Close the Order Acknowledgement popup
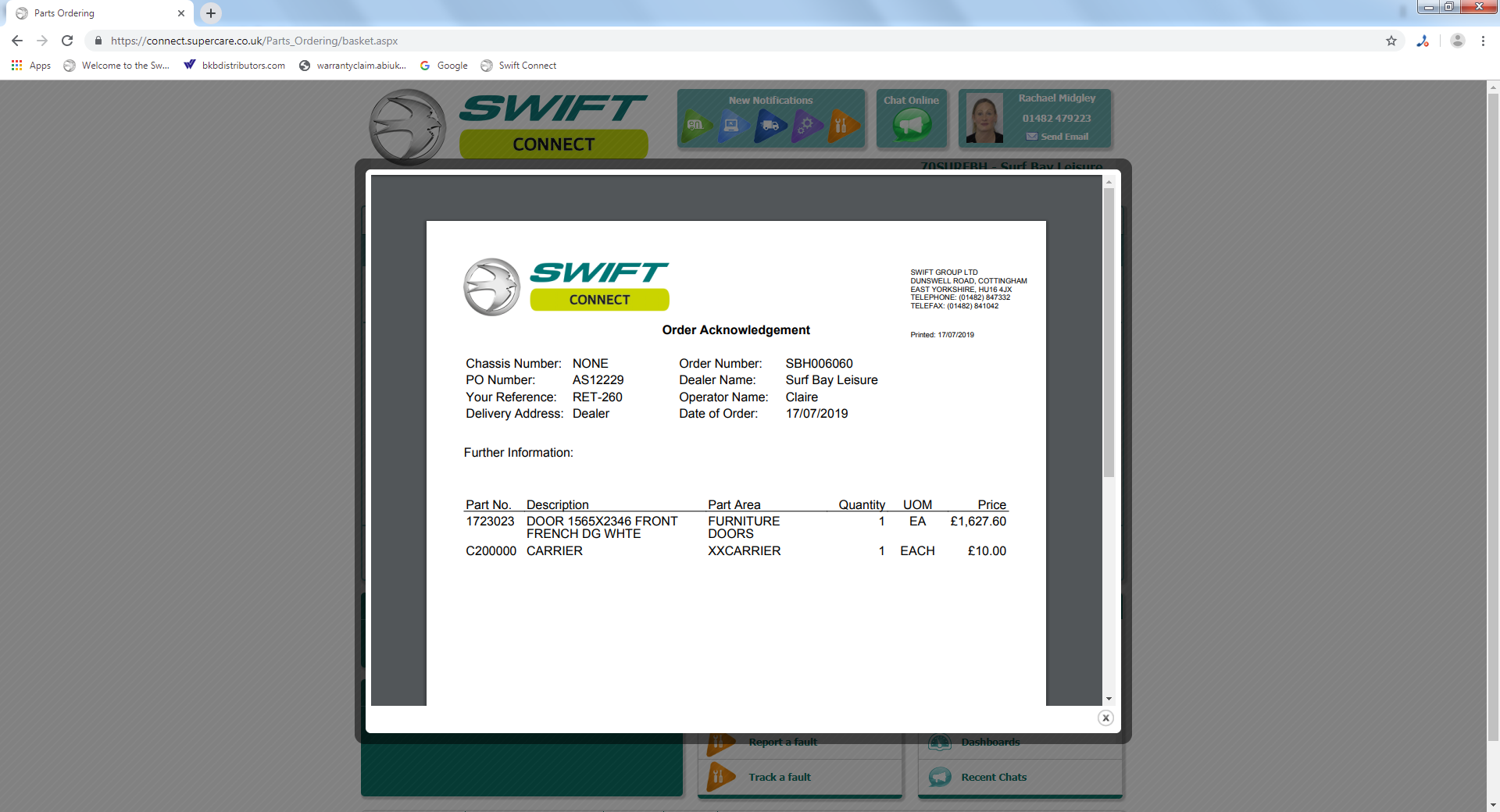The width and height of the screenshot is (1500, 812). pyautogui.click(x=1105, y=718)
